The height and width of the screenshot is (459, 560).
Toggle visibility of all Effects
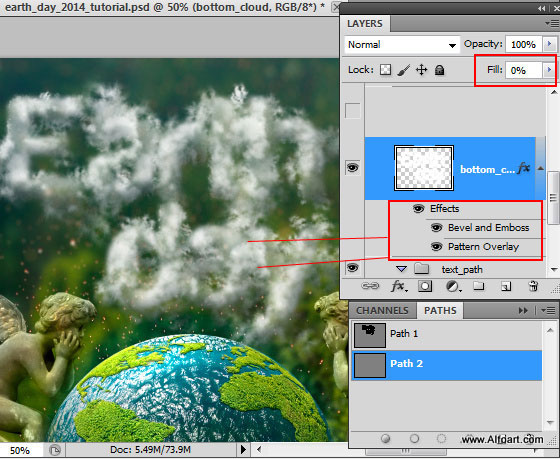(x=418, y=208)
